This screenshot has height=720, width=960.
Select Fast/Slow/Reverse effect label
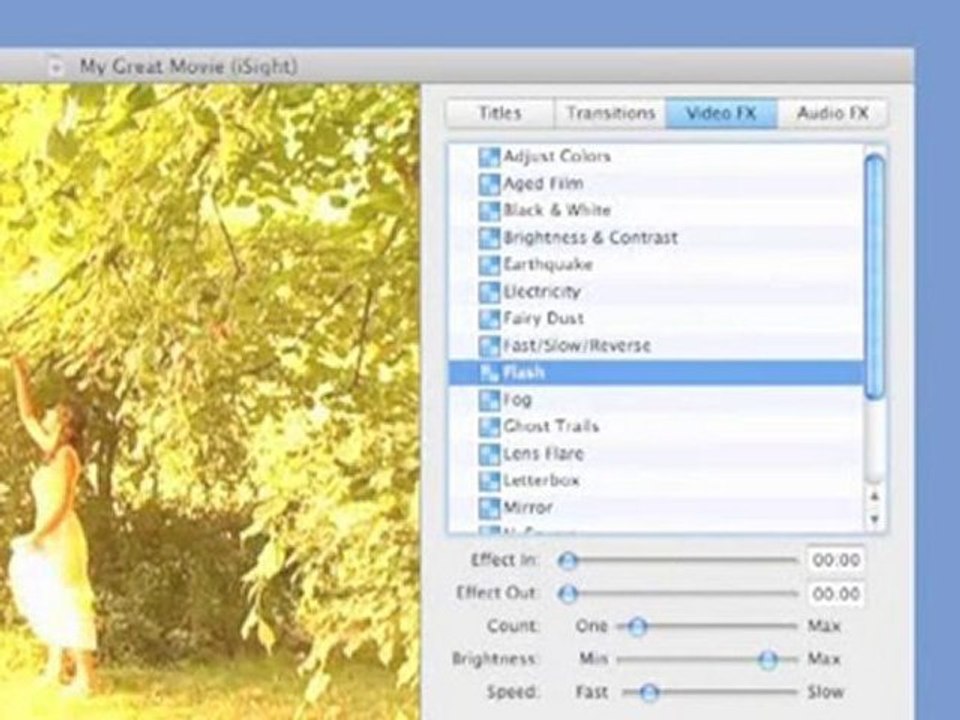576,345
